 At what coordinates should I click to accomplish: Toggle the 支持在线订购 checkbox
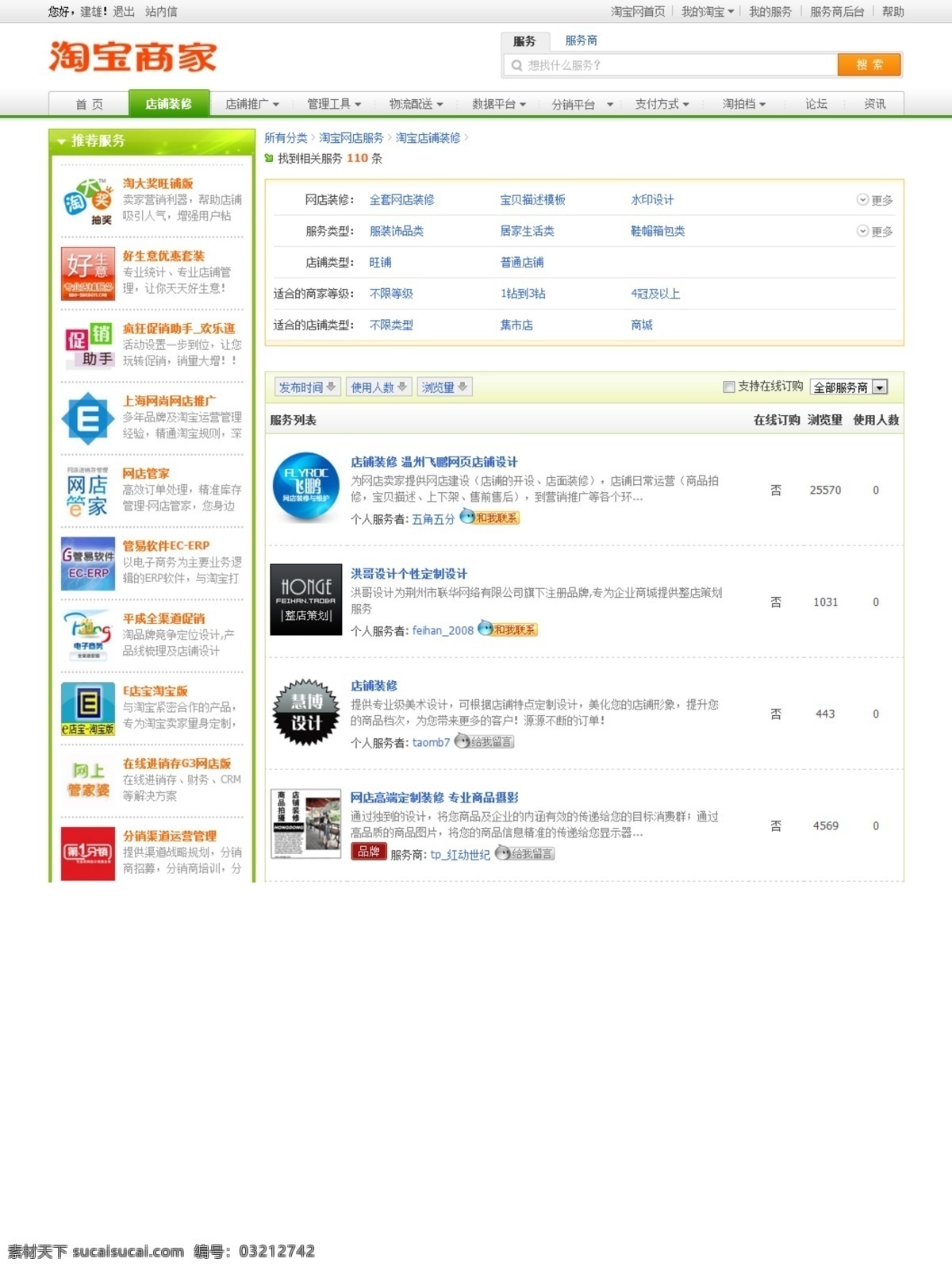click(x=729, y=387)
